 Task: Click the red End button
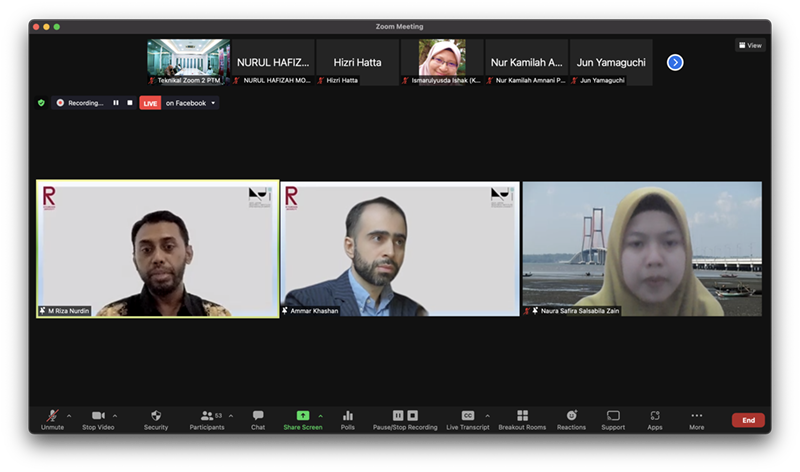point(747,420)
